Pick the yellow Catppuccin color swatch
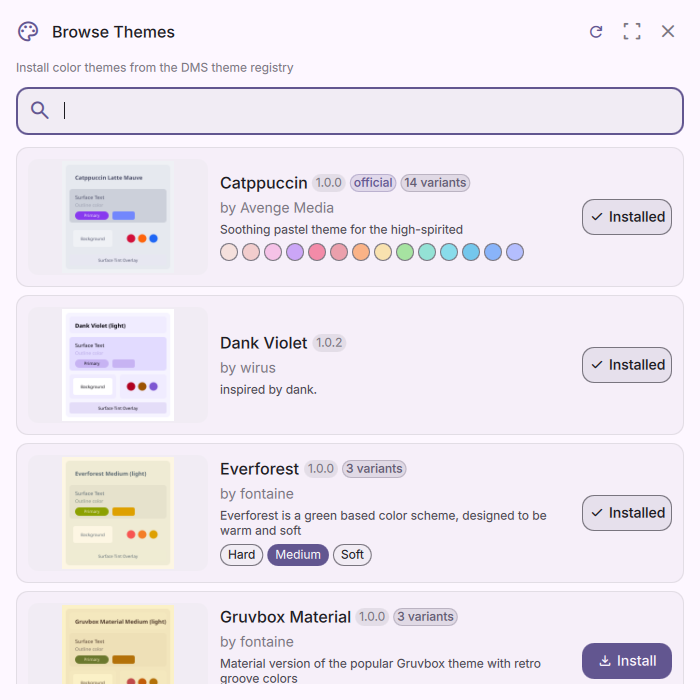700x700 pixels. pyautogui.click(x=383, y=252)
